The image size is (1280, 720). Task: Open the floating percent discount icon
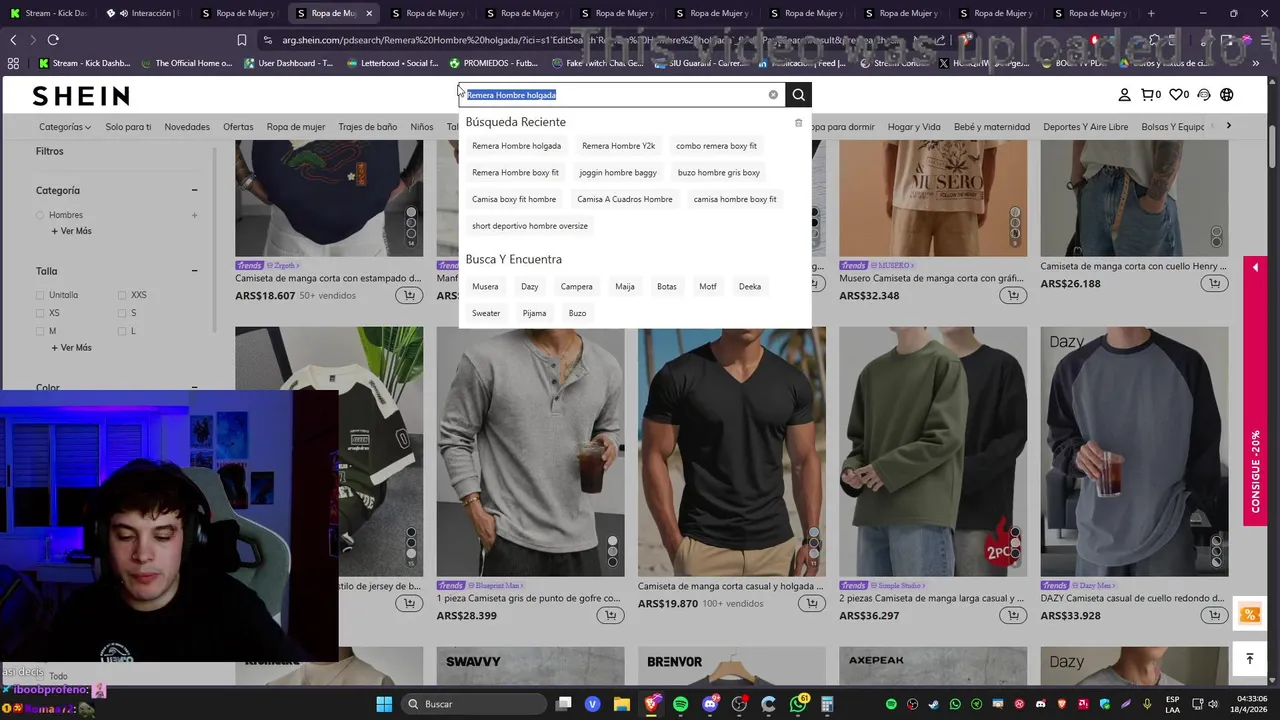click(1249, 615)
